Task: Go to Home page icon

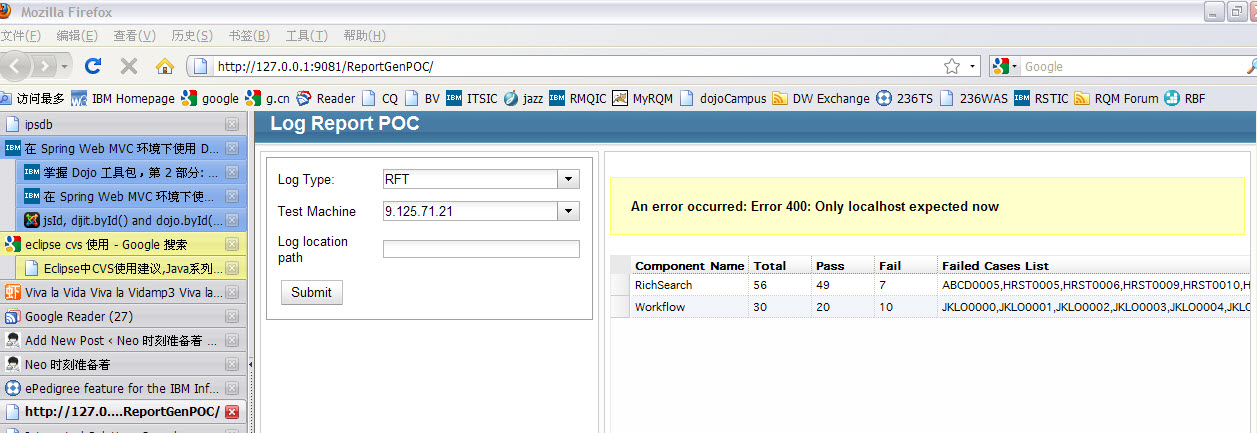Action: [x=165, y=66]
